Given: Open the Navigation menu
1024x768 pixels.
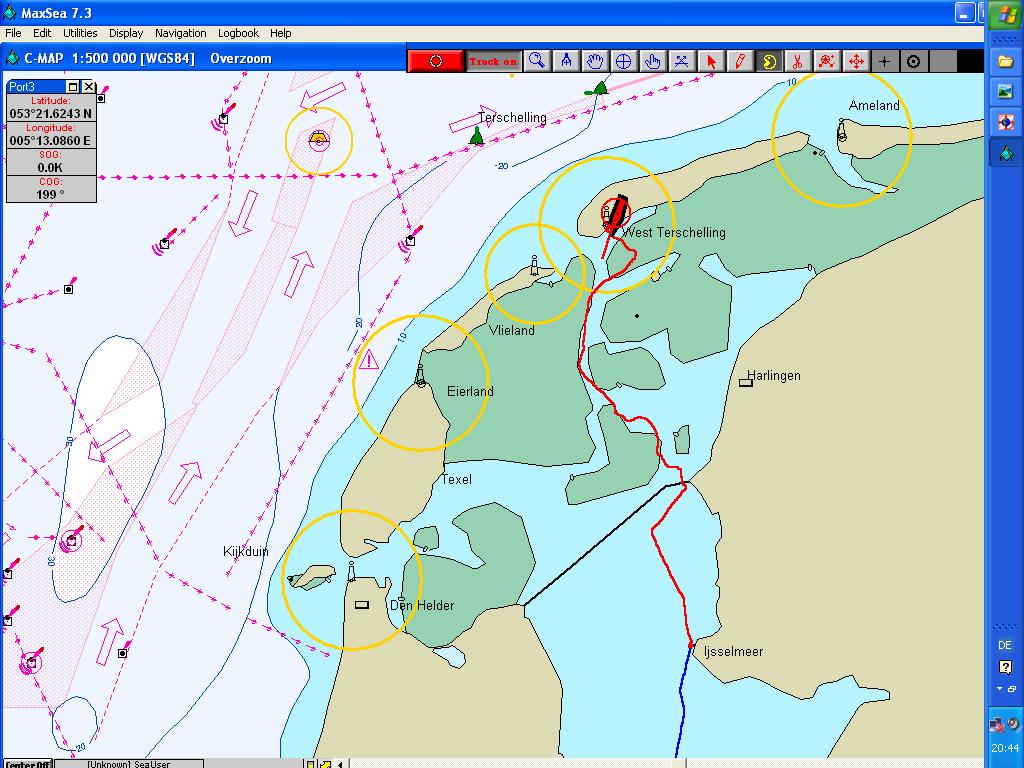Looking at the screenshot, I should click(x=180, y=33).
